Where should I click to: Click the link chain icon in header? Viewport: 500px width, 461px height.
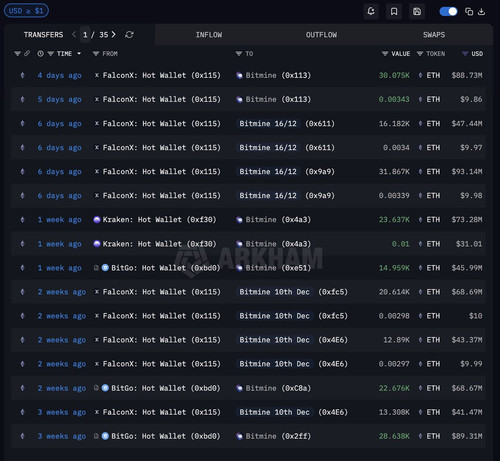pos(27,53)
